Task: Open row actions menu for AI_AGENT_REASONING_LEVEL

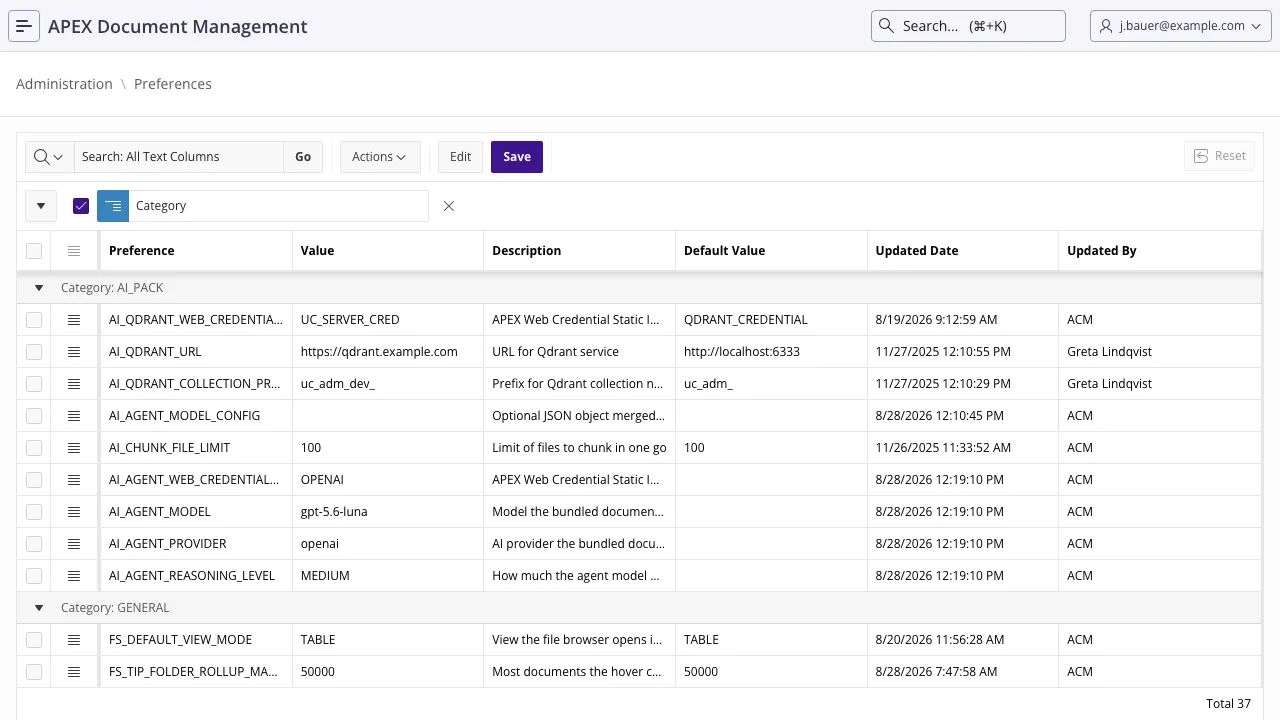Action: point(74,576)
